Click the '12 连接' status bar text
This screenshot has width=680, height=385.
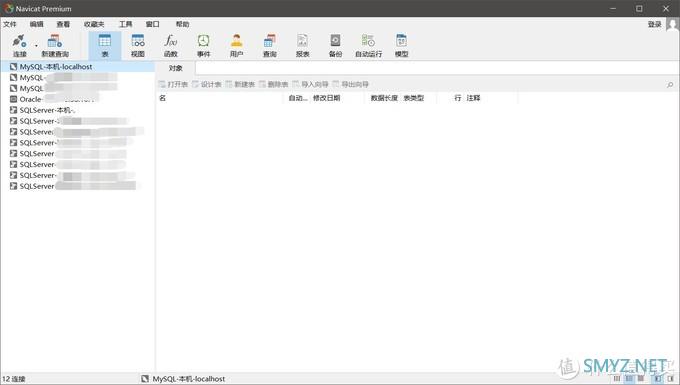click(14, 379)
